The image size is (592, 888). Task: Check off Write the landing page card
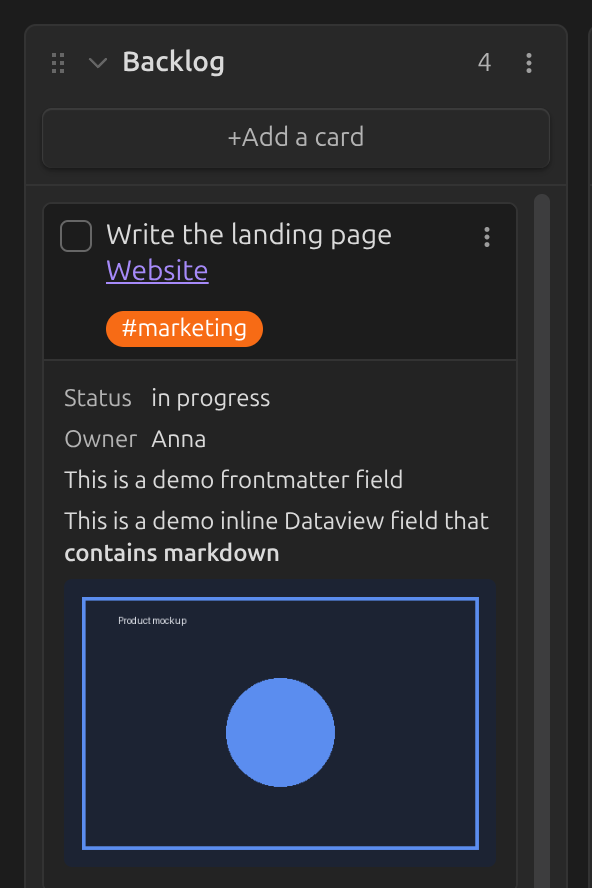(x=76, y=236)
